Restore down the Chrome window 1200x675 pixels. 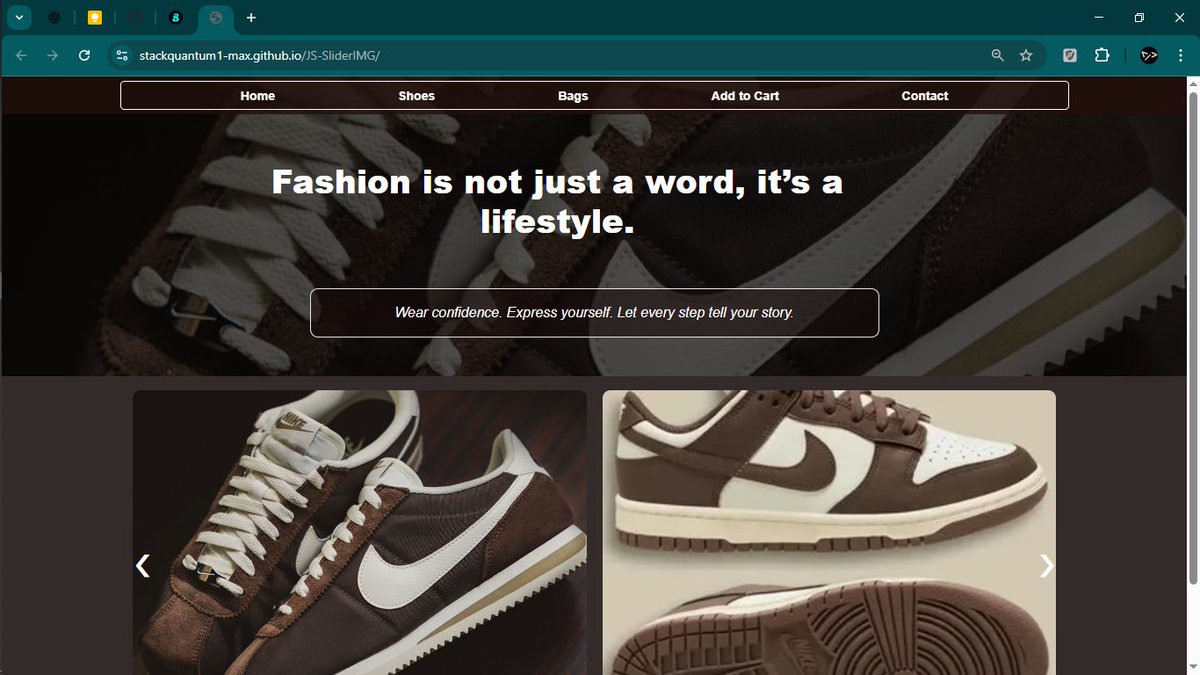1139,17
